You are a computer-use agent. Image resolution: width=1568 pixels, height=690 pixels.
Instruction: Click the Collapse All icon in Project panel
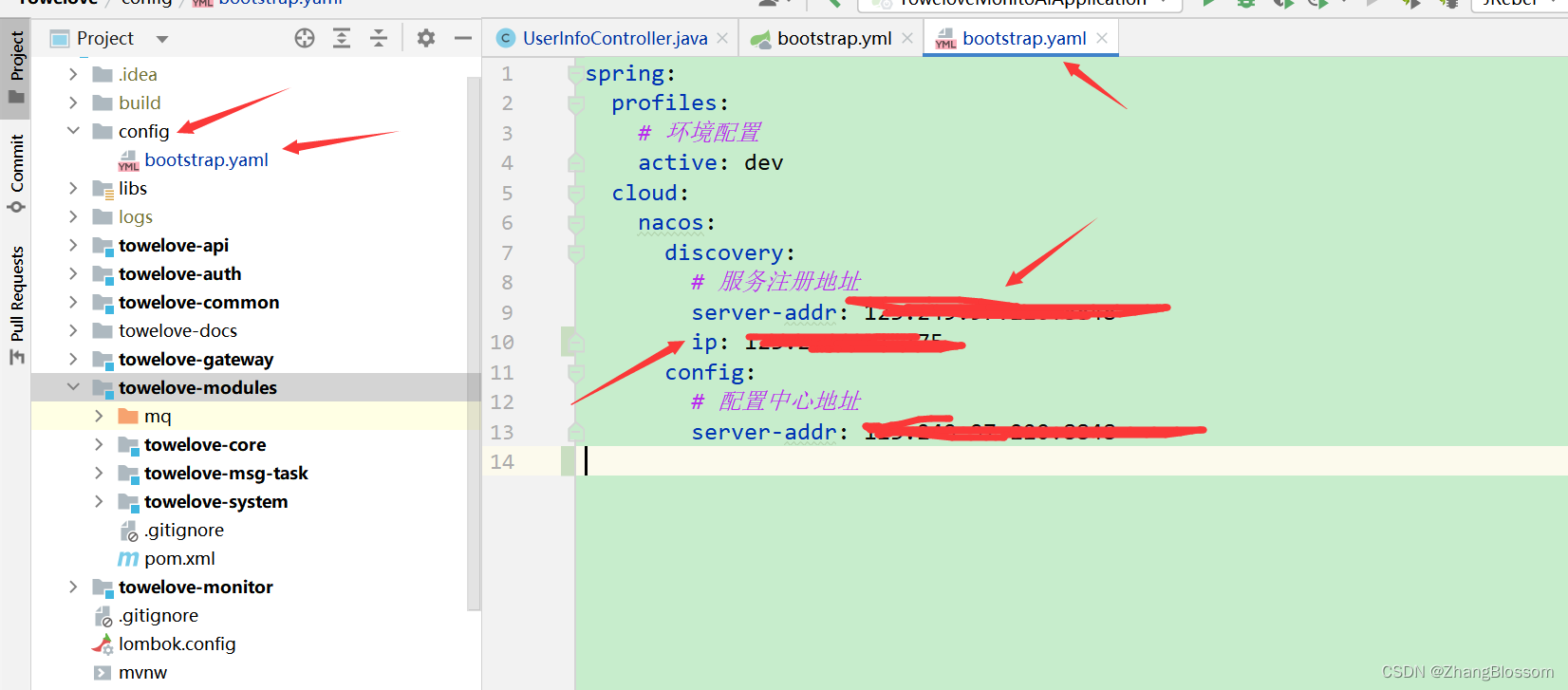pyautogui.click(x=379, y=38)
